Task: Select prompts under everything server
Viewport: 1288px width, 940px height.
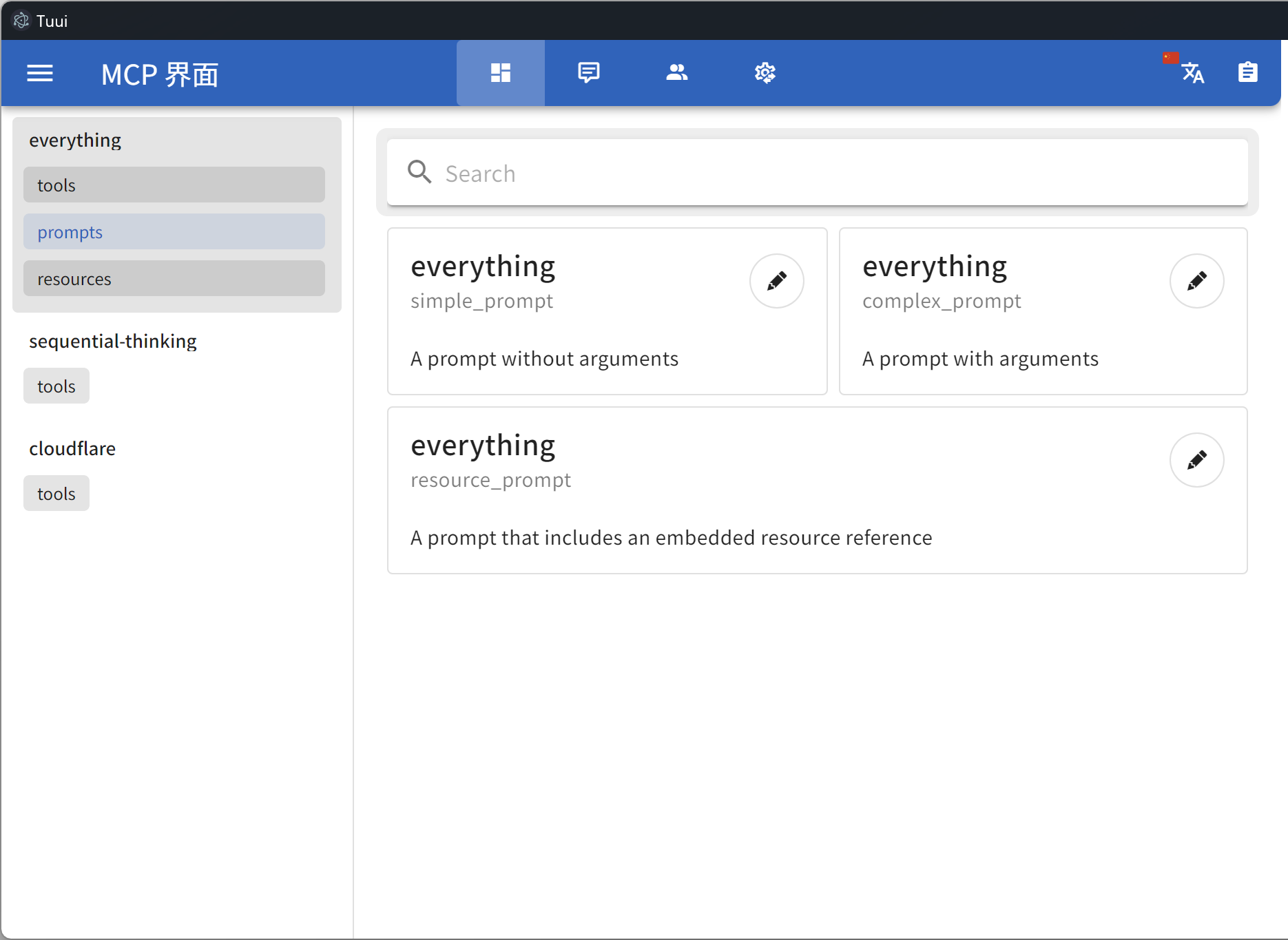Action: (x=174, y=231)
